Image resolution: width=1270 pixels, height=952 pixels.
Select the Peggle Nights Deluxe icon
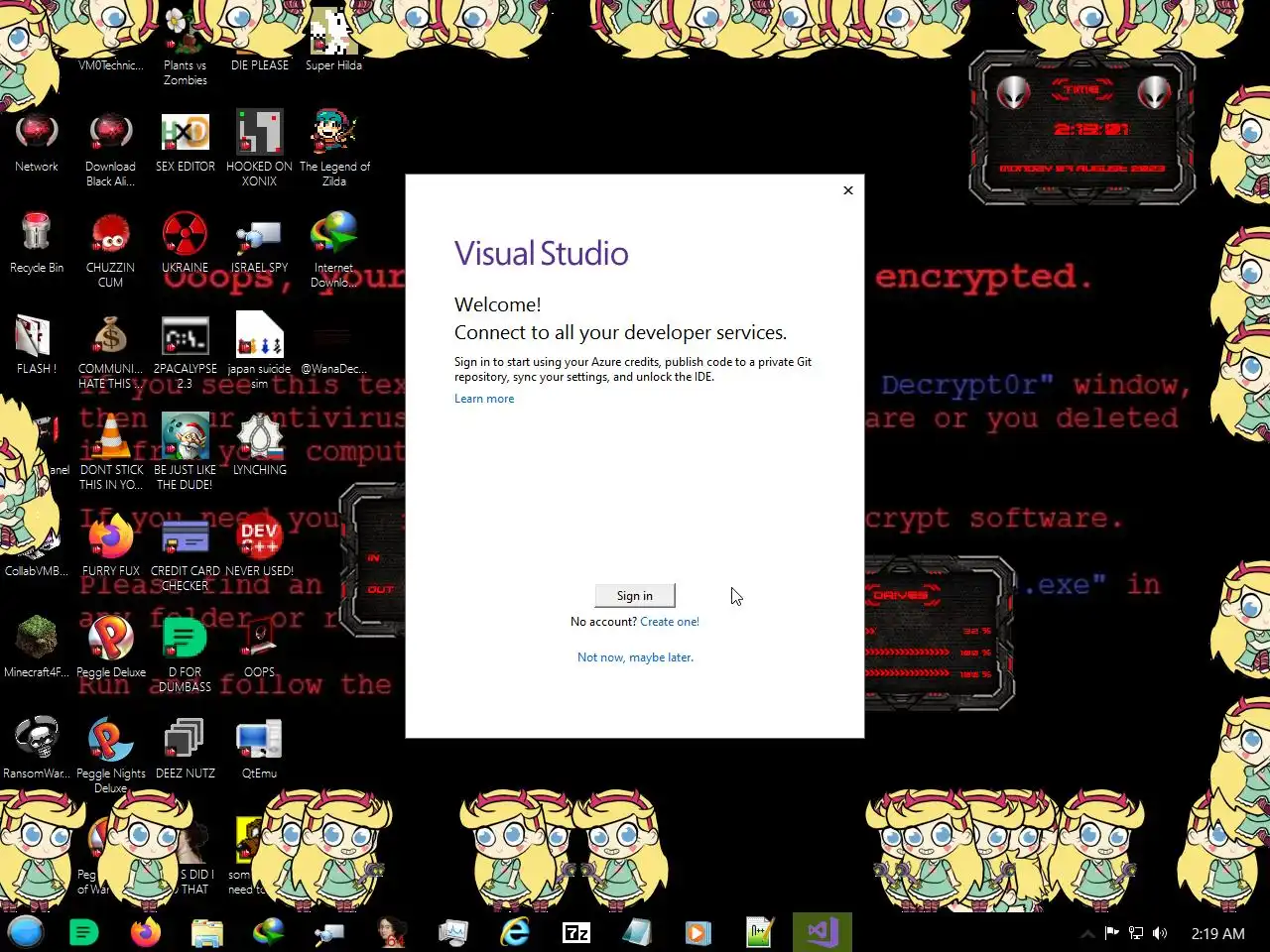111,756
